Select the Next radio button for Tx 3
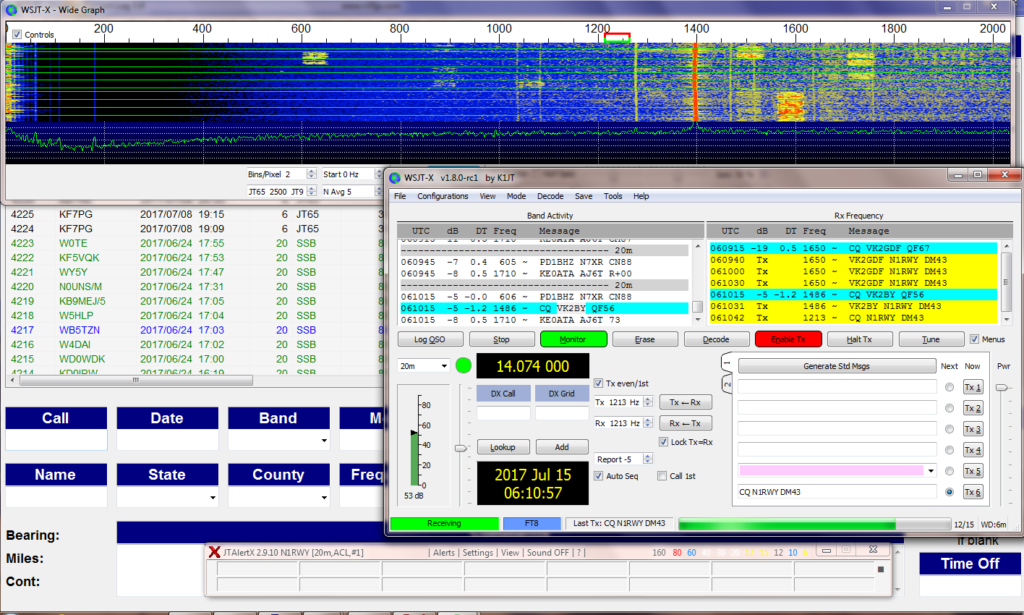Image resolution: width=1024 pixels, height=615 pixels. pyautogui.click(x=949, y=429)
